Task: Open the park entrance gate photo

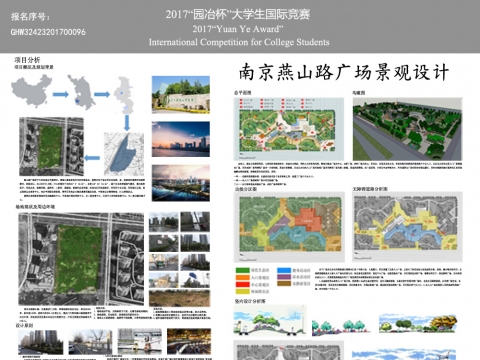Action: [x=181, y=95]
